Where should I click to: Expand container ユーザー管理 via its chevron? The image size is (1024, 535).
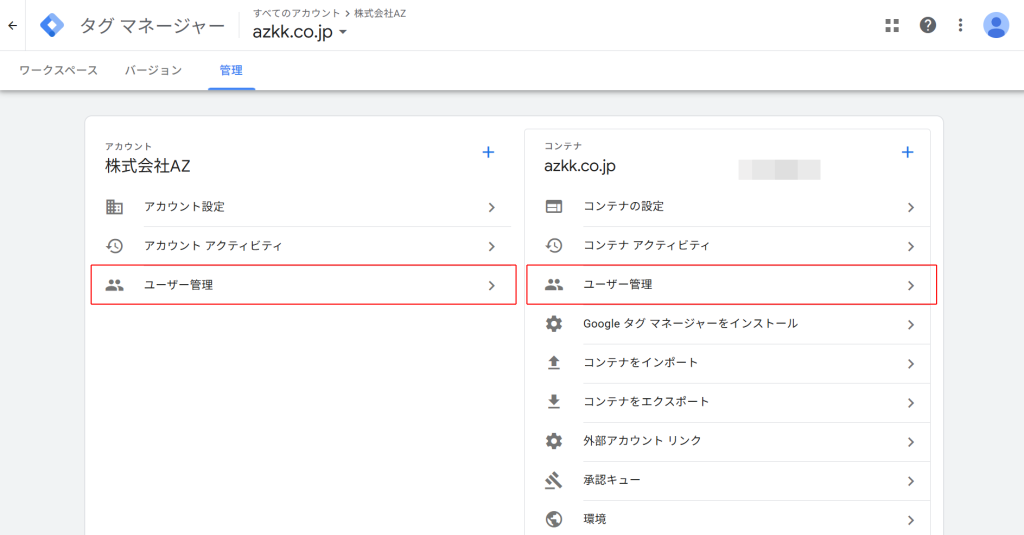pyautogui.click(x=910, y=285)
